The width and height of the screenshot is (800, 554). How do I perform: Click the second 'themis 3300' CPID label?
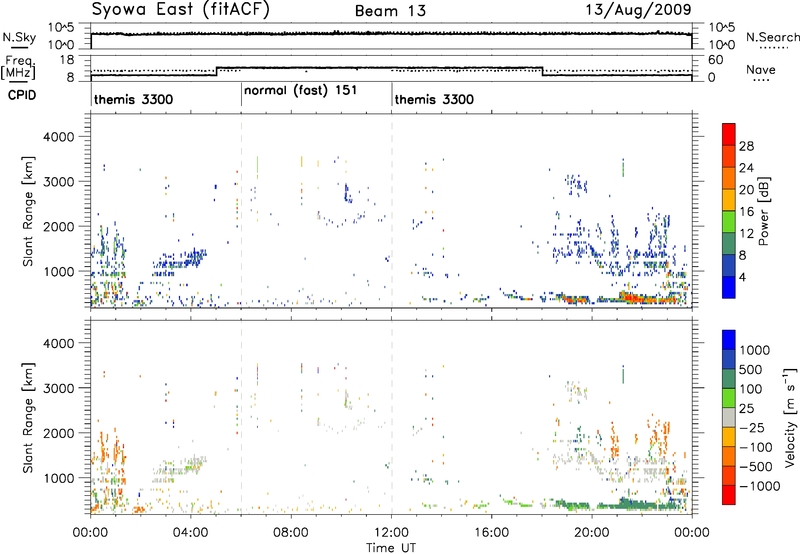[x=434, y=99]
